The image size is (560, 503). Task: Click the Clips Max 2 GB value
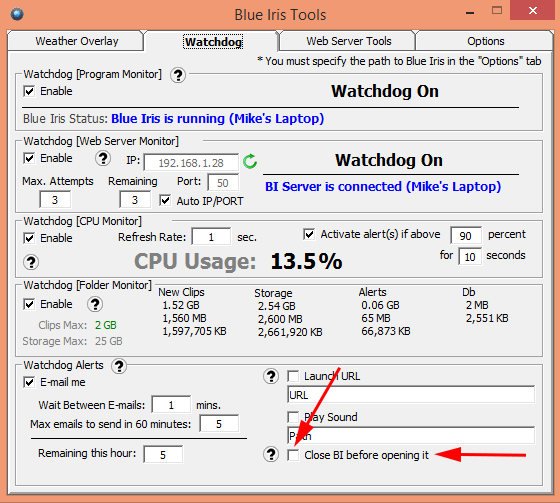[x=106, y=325]
